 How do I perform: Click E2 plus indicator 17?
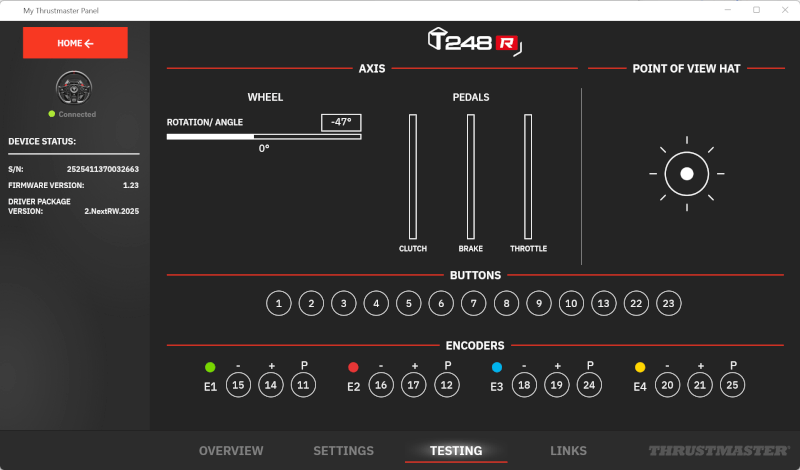tap(413, 385)
